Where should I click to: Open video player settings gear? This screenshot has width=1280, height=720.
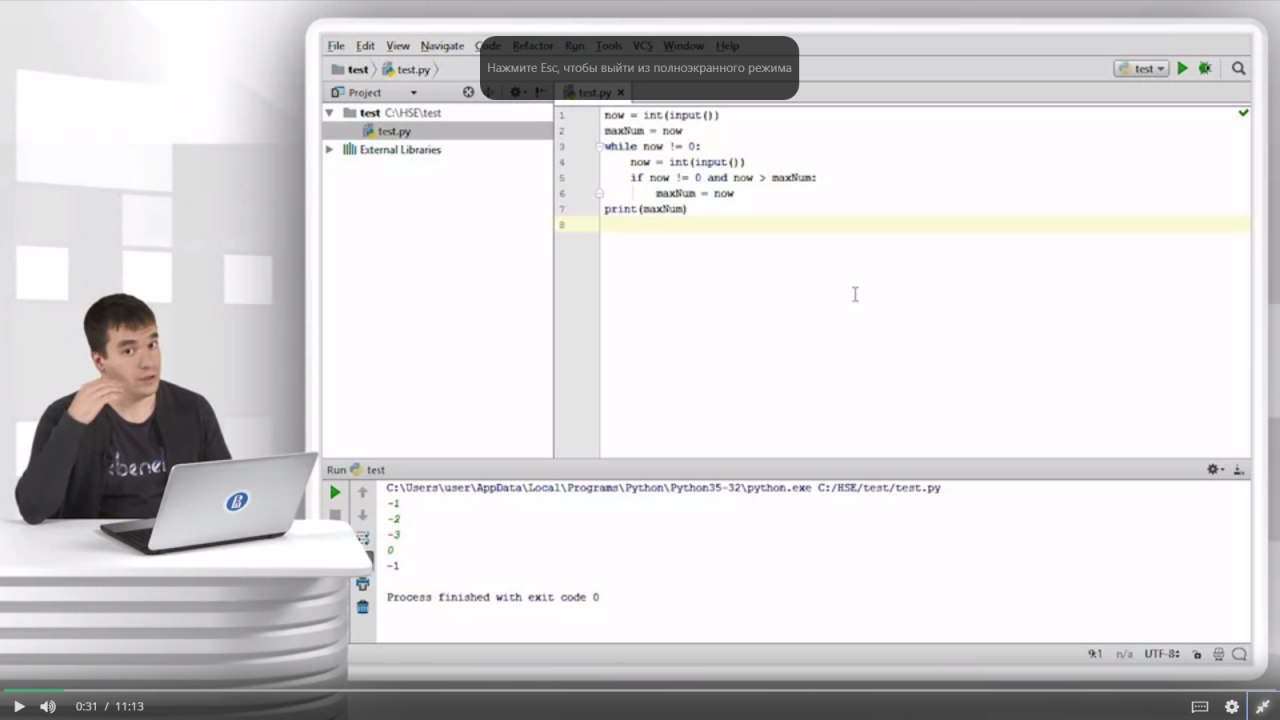pos(1232,706)
